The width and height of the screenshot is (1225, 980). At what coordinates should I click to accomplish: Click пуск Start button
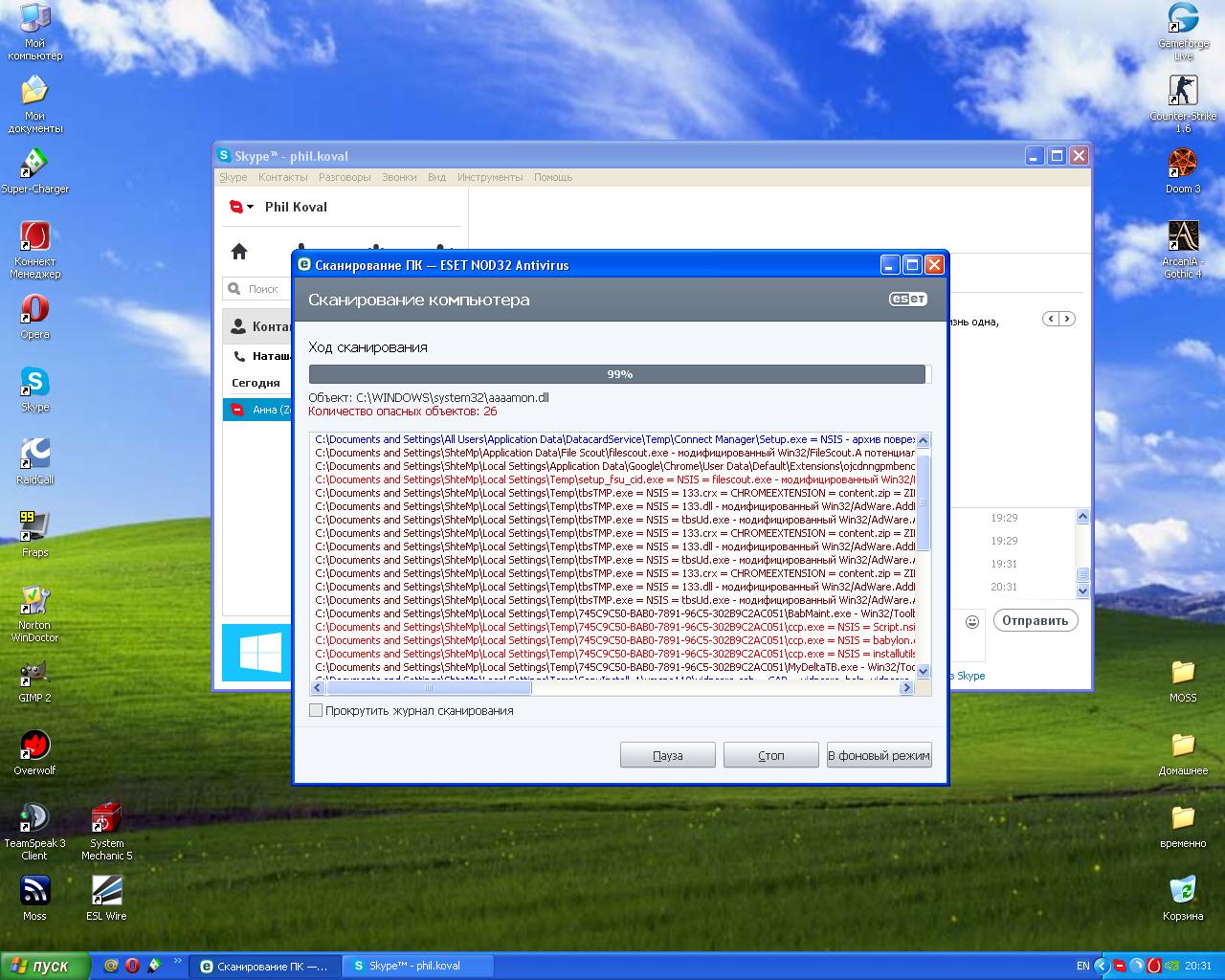coord(45,966)
